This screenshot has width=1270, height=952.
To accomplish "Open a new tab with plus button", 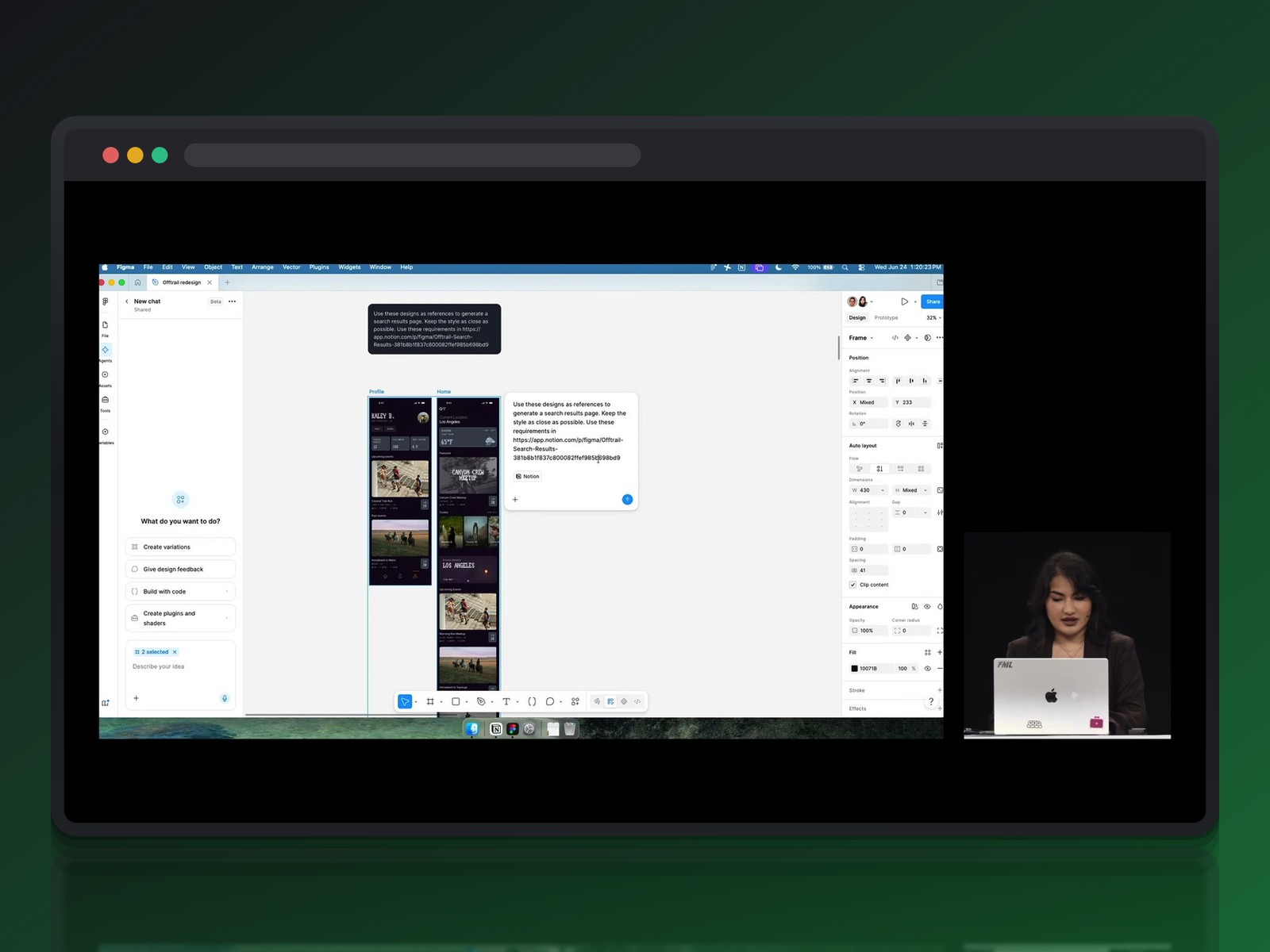I will 227,282.
